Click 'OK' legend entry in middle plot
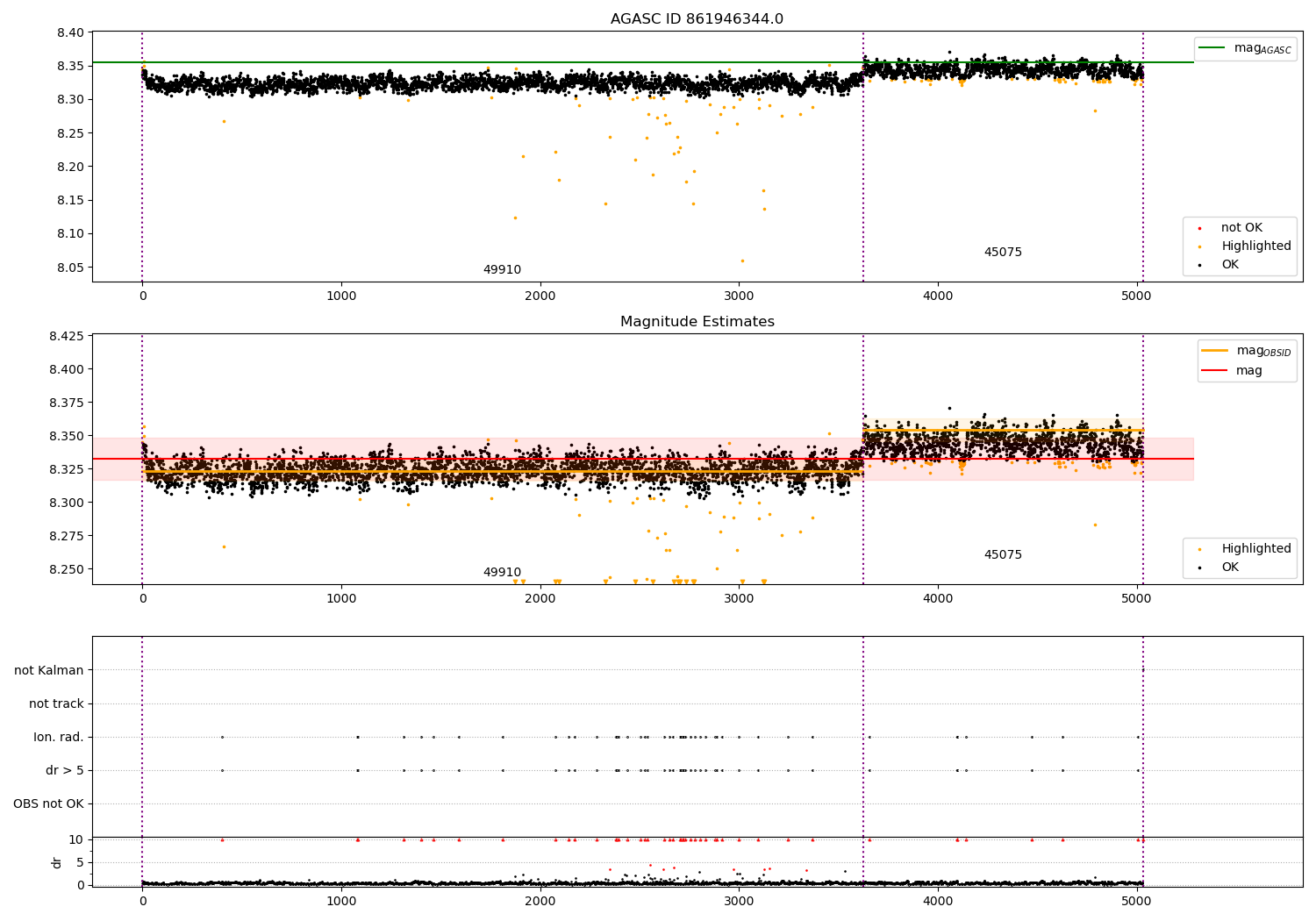1316x921 pixels. click(x=1230, y=568)
